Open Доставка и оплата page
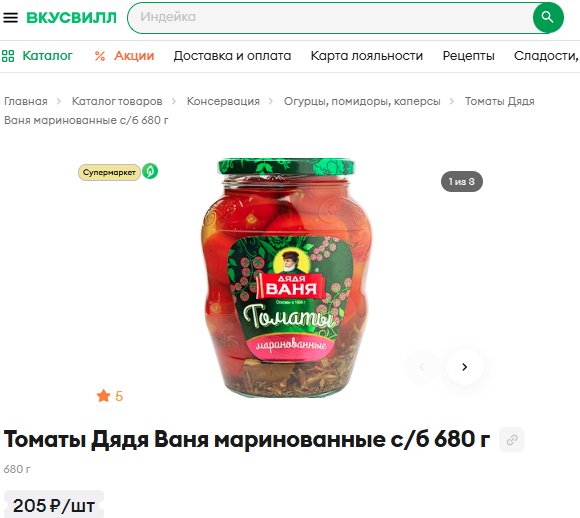The image size is (580, 518). click(x=232, y=56)
